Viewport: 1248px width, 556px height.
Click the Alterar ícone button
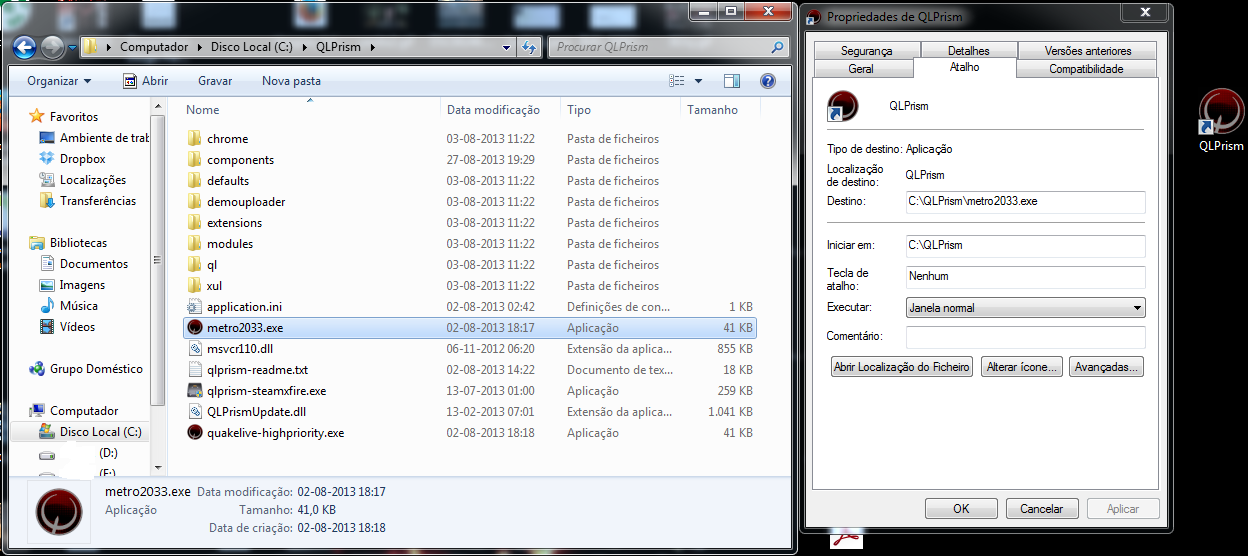pos(1021,367)
